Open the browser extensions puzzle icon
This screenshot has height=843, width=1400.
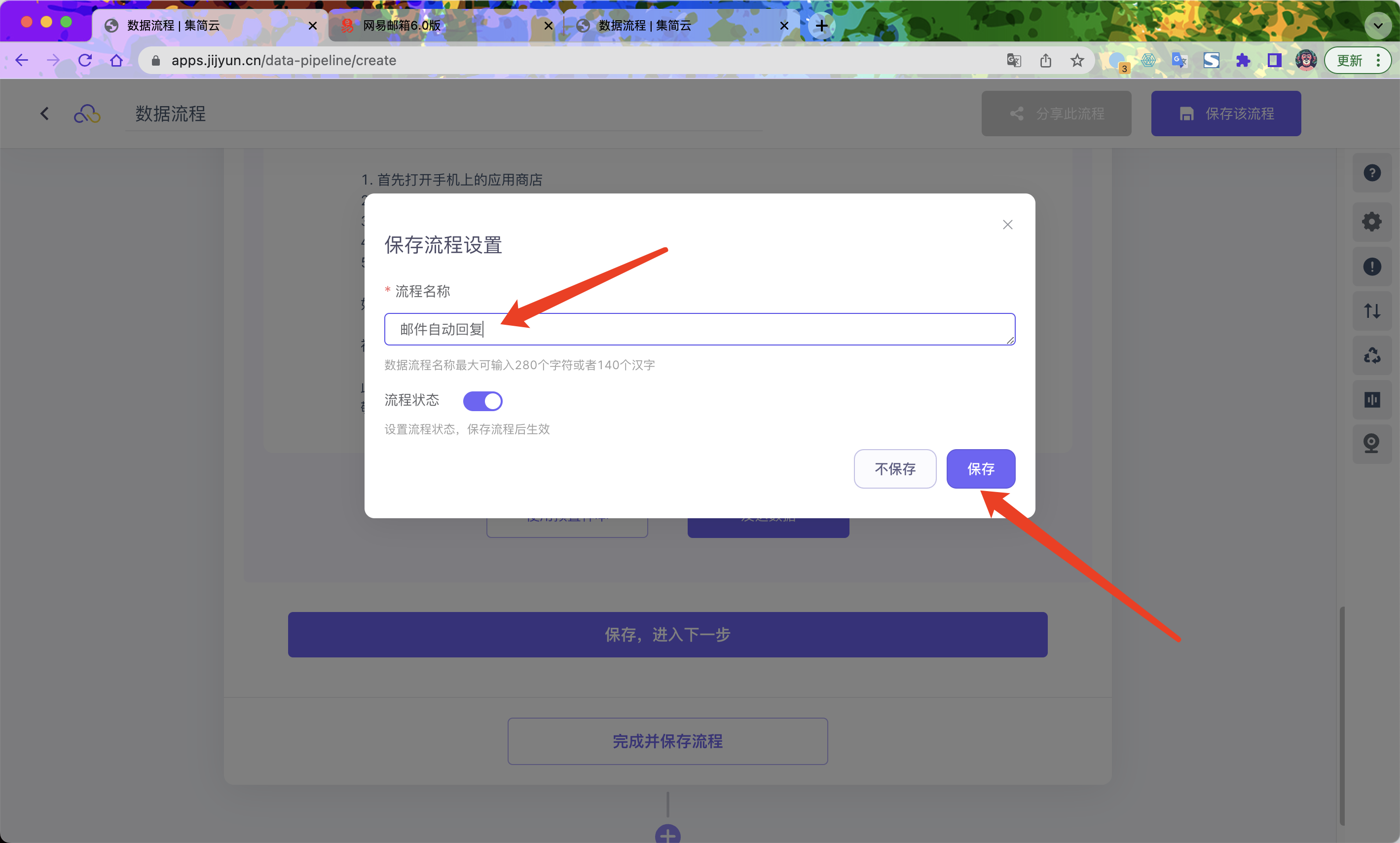click(x=1243, y=60)
